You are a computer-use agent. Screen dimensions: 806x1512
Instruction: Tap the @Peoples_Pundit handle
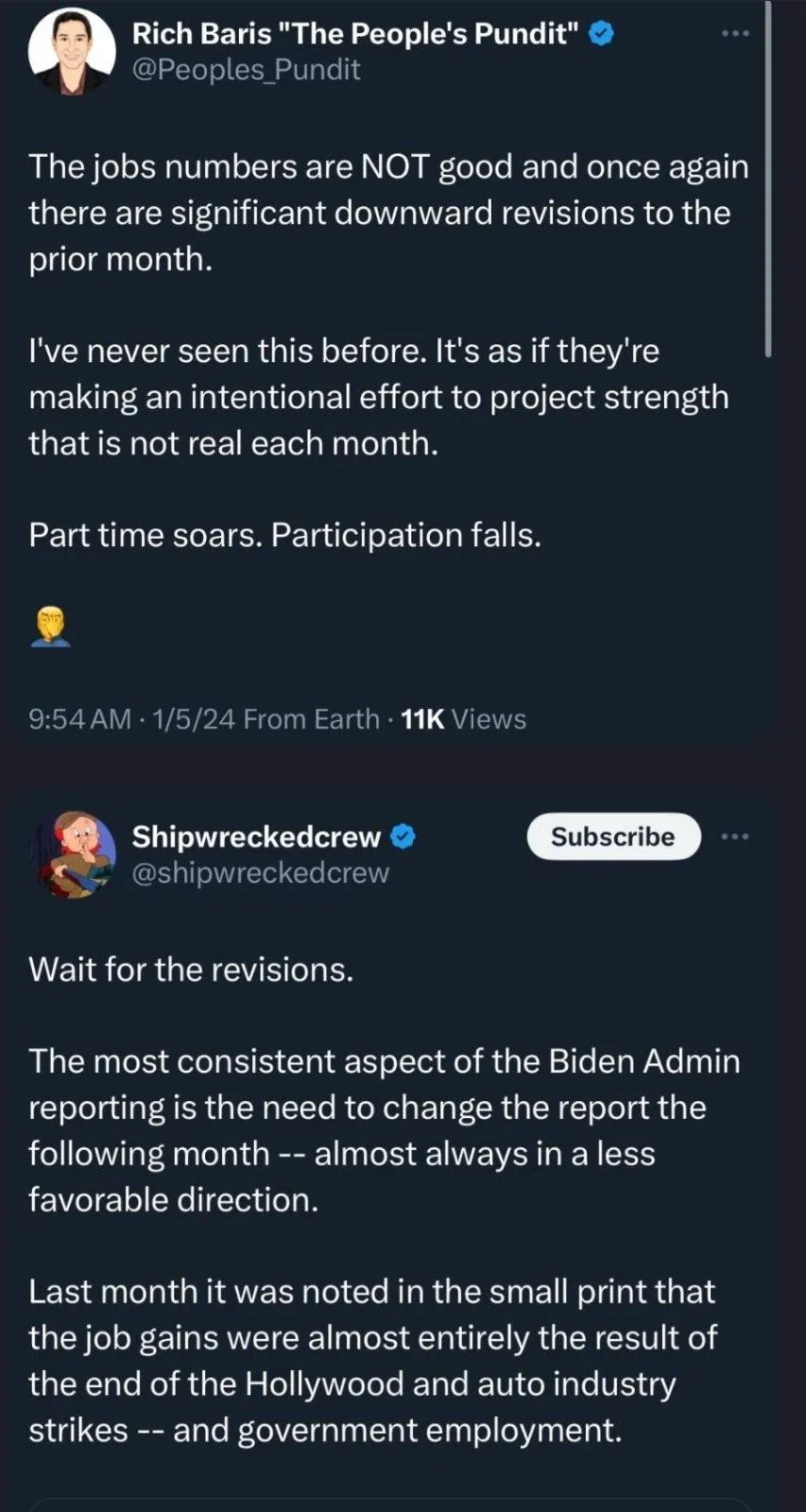tap(246, 70)
